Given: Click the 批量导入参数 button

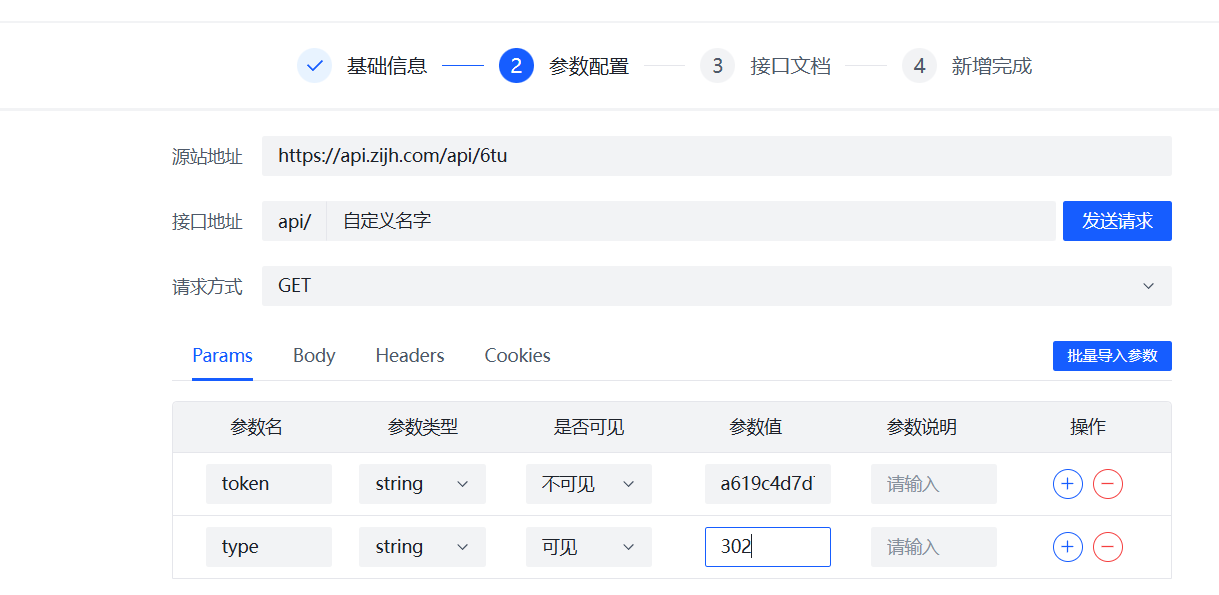Looking at the screenshot, I should click(1112, 355).
